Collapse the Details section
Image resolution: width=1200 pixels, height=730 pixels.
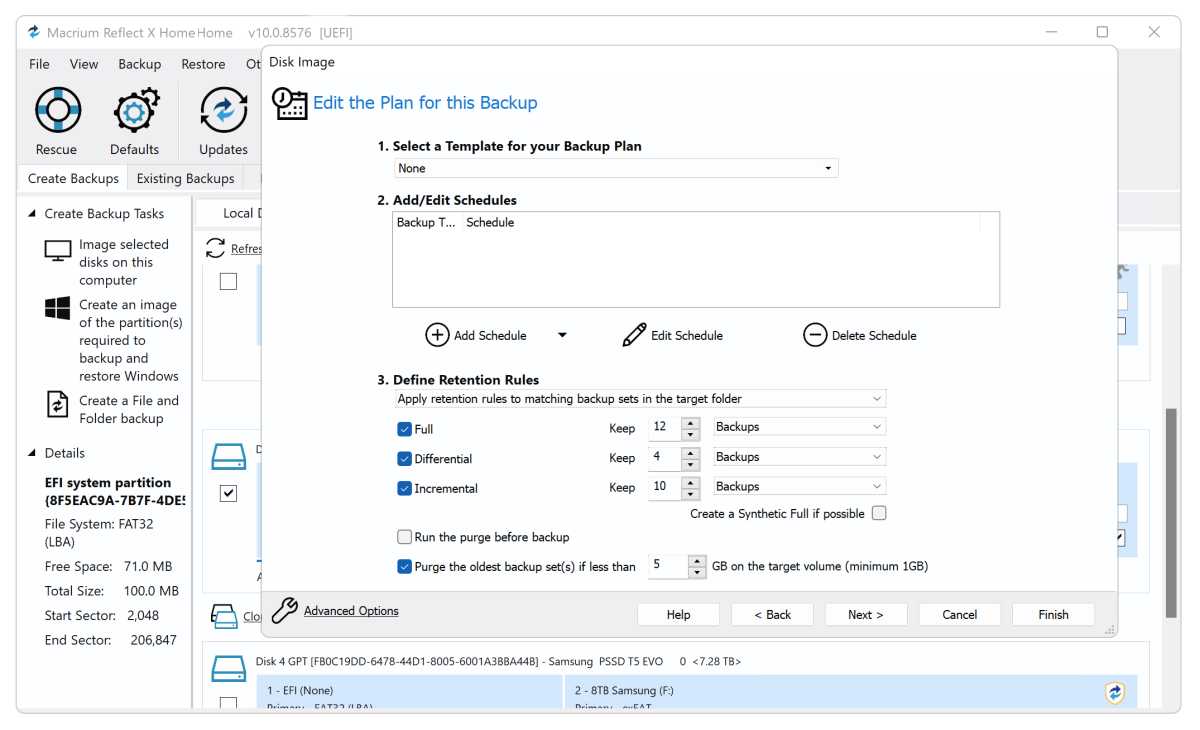(32, 453)
